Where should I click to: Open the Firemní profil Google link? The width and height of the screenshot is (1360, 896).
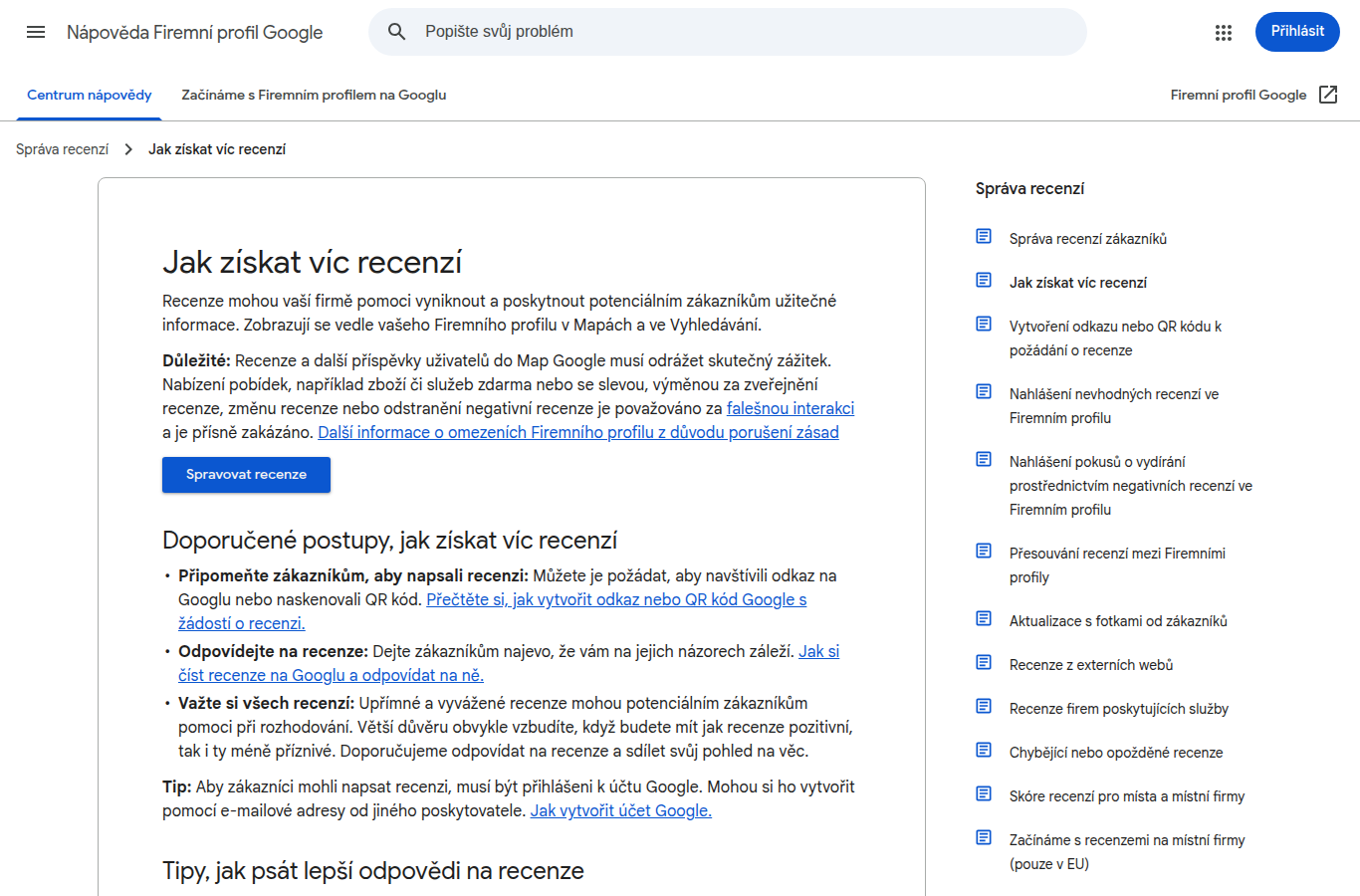(1239, 96)
